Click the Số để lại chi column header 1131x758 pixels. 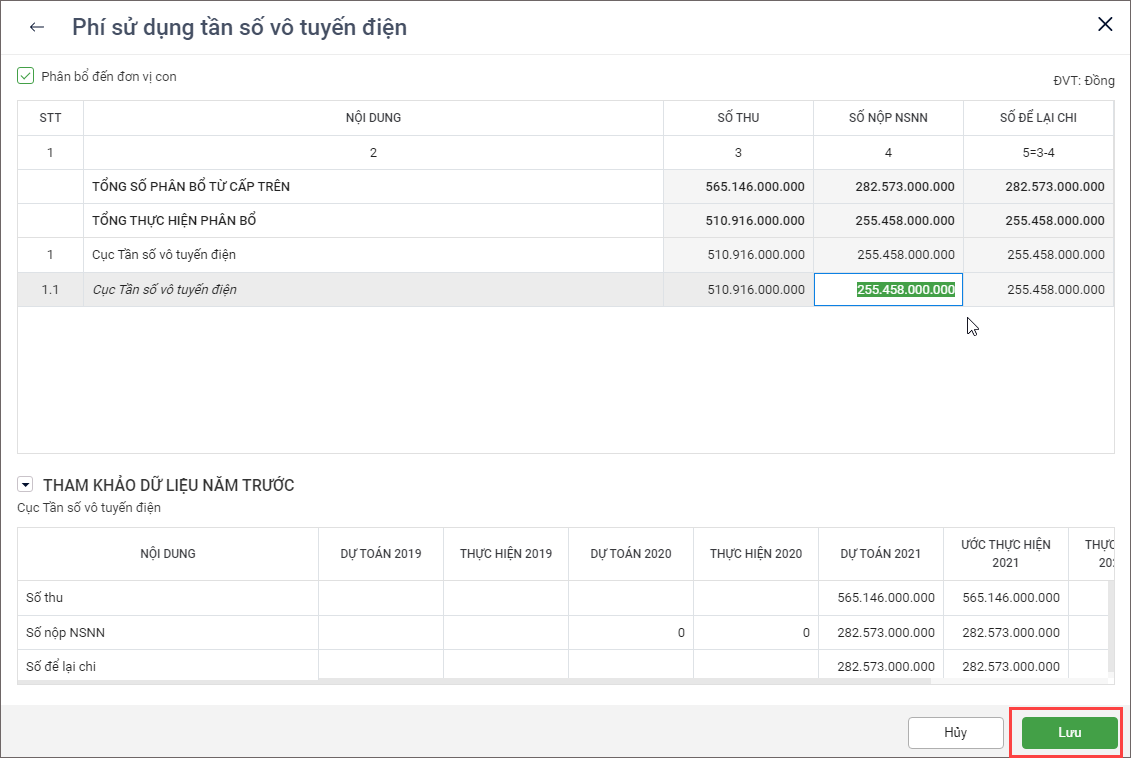pyautogui.click(x=1038, y=118)
